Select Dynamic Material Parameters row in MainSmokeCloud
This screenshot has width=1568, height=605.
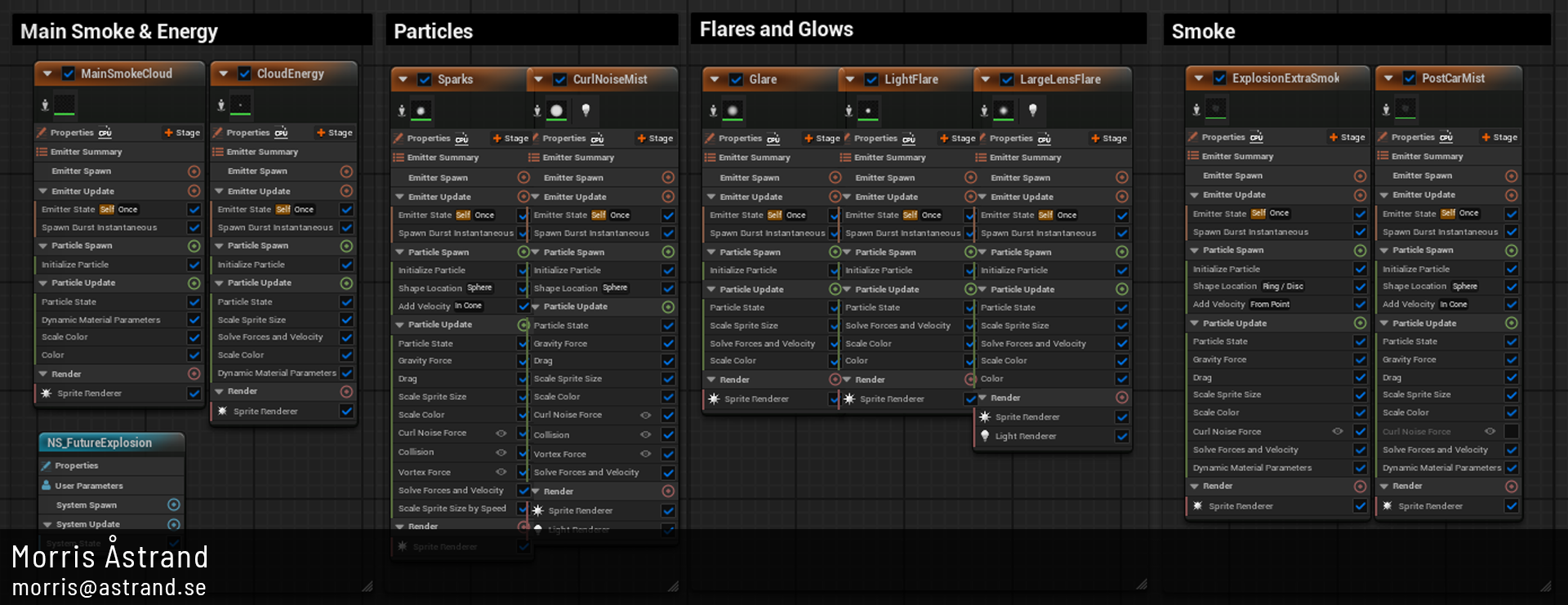coord(119,320)
